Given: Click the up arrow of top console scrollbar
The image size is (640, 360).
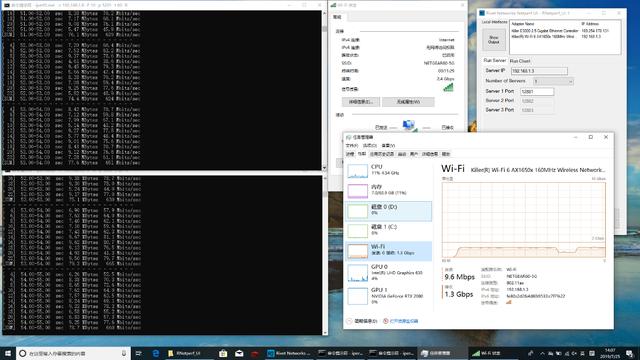Looking at the screenshot, I should (324, 13).
